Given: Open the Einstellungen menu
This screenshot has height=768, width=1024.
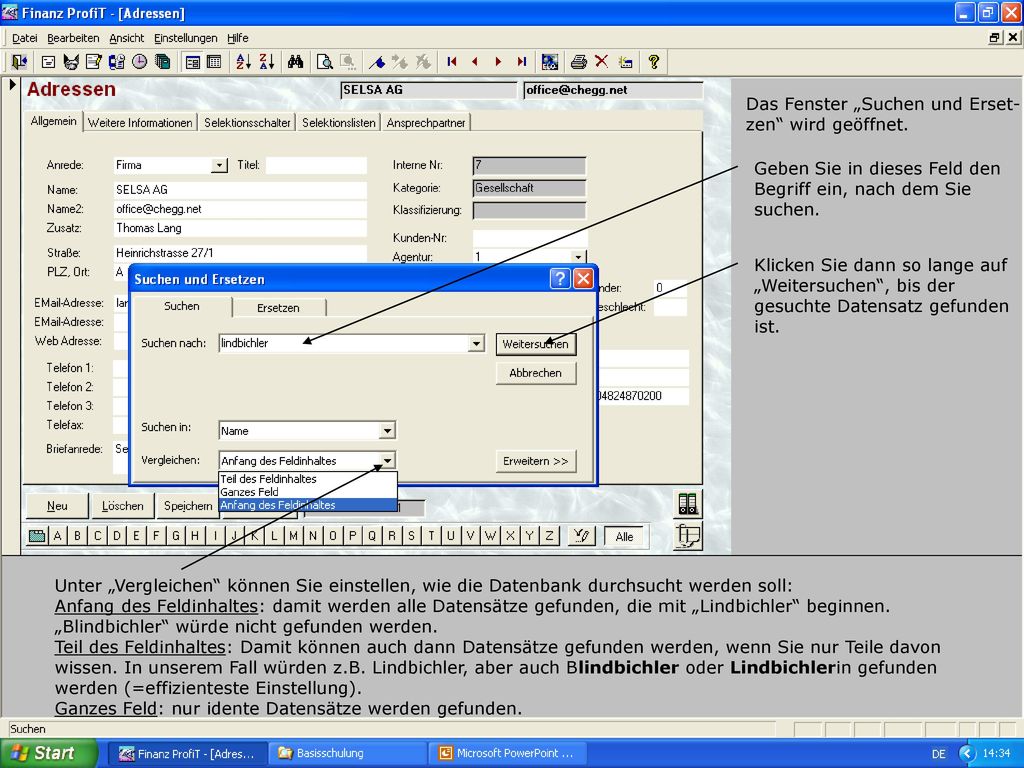Looking at the screenshot, I should coord(185,38).
